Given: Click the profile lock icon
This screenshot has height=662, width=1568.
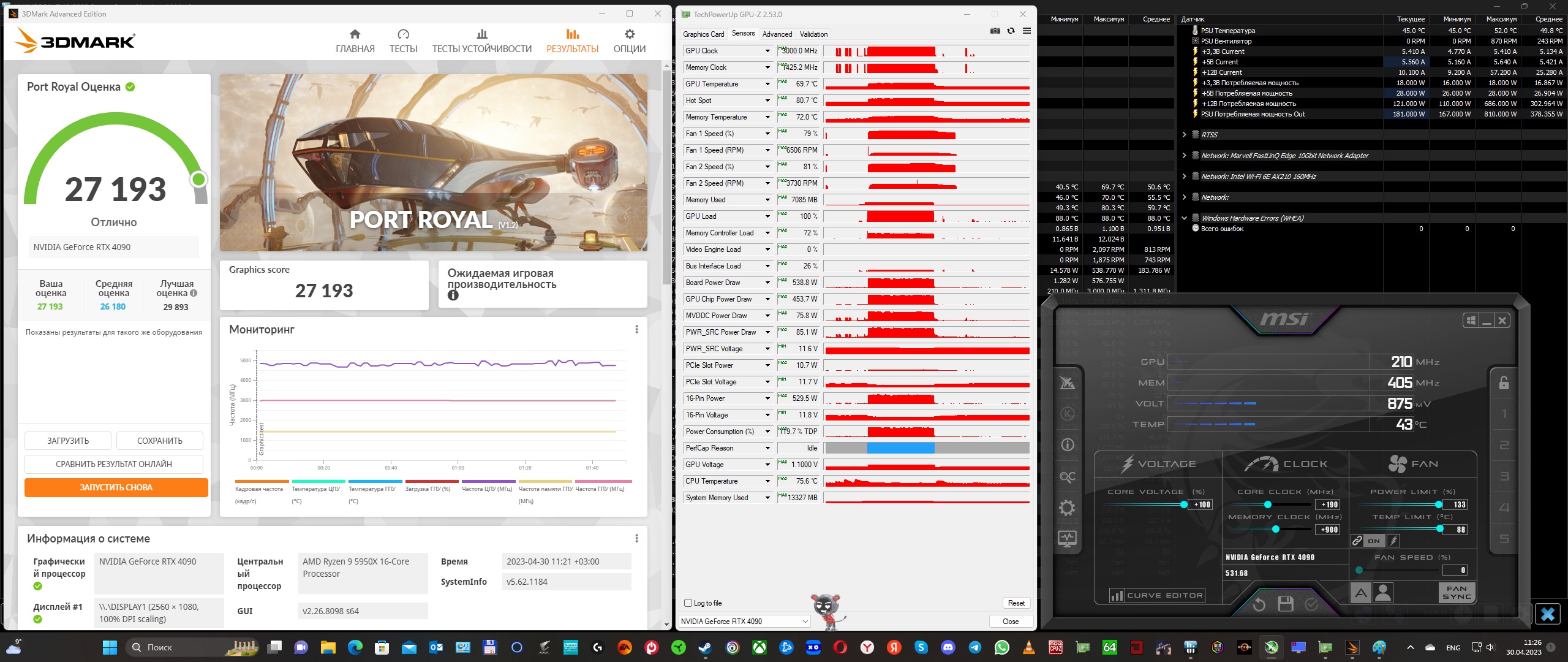Looking at the screenshot, I should point(1504,383).
